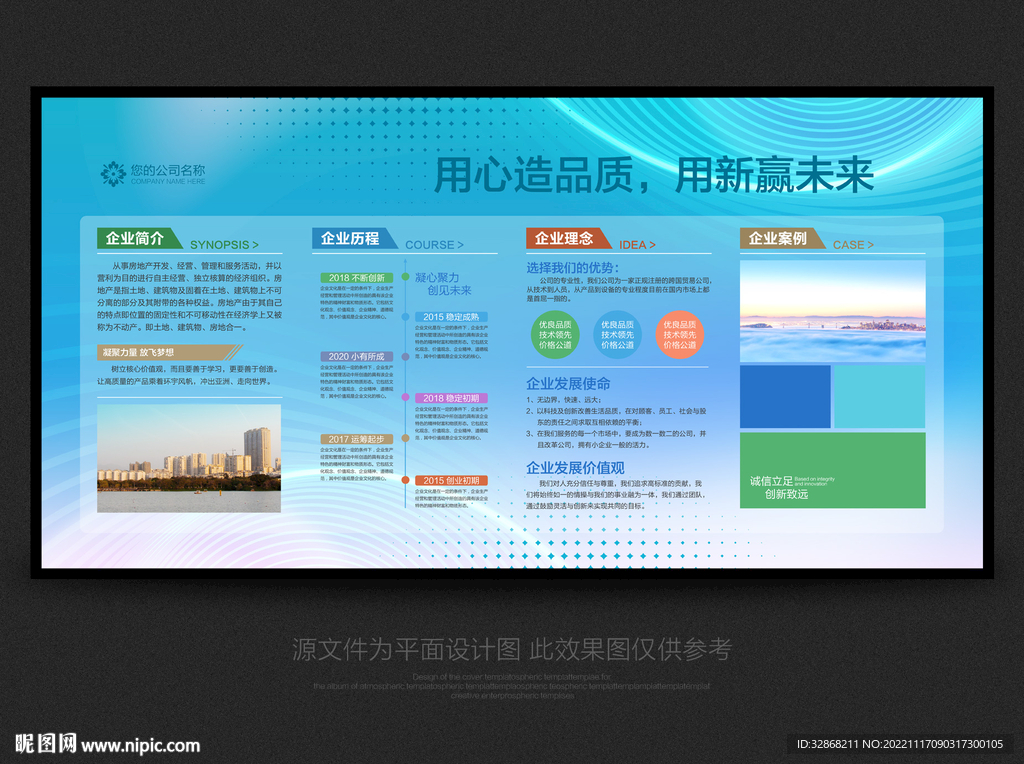Open the IDEA > link
This screenshot has width=1024, height=764.
coord(637,245)
